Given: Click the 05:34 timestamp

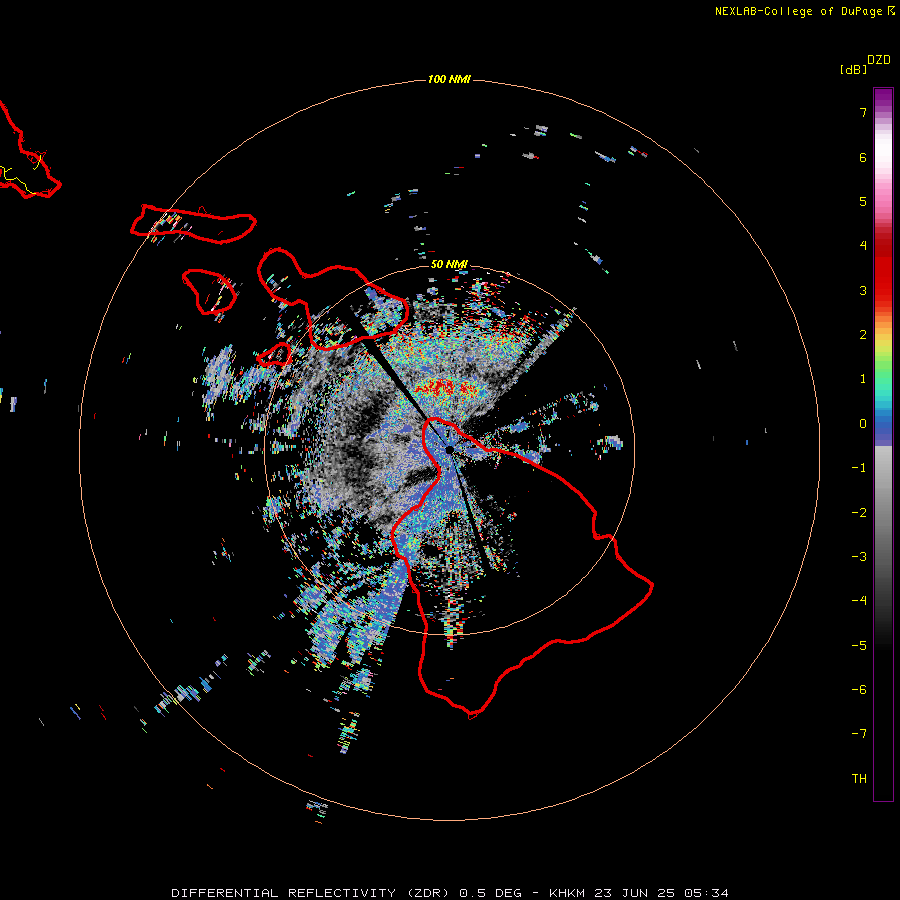Looking at the screenshot, I should 707,893.
